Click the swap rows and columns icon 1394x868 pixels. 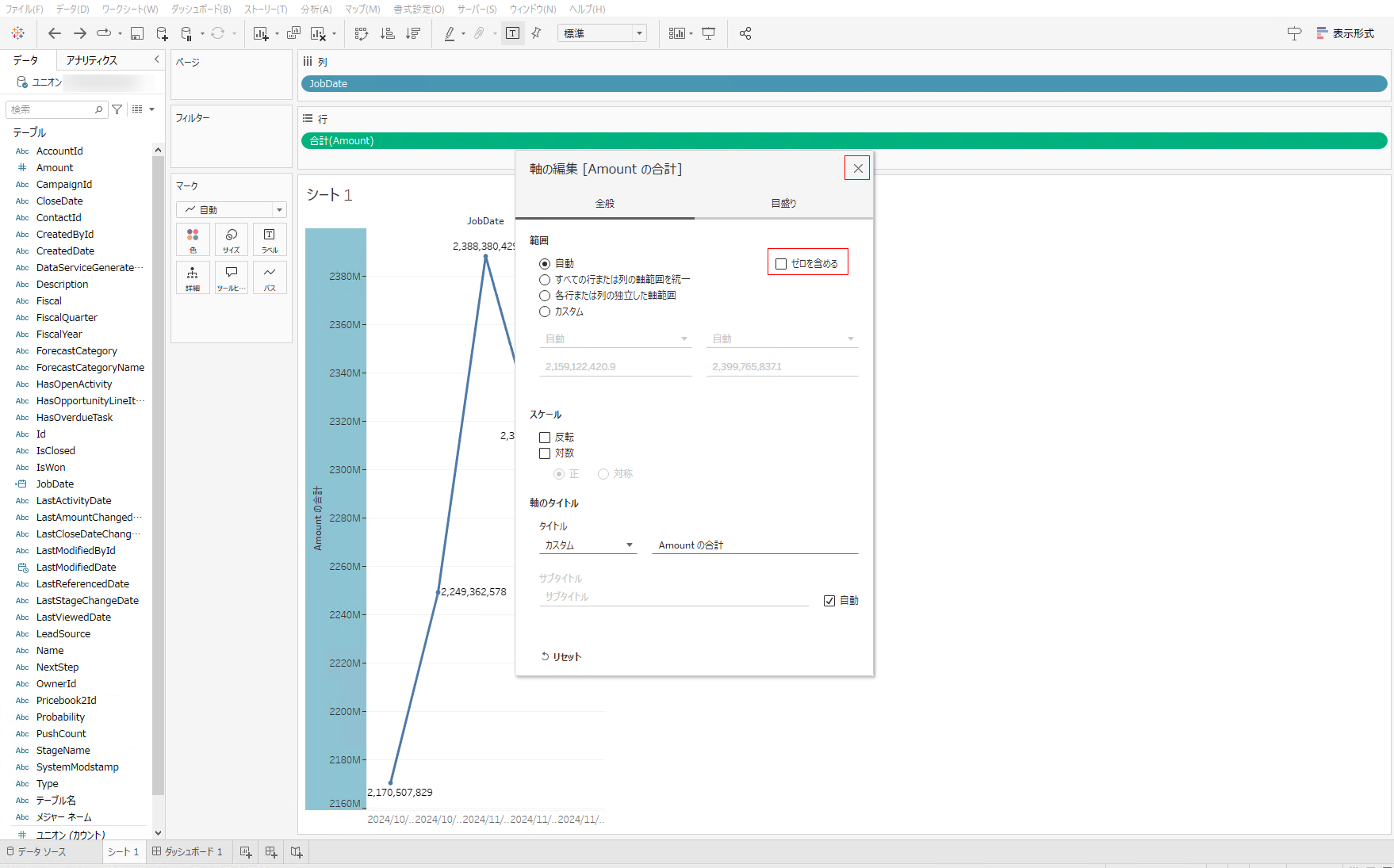click(x=362, y=33)
